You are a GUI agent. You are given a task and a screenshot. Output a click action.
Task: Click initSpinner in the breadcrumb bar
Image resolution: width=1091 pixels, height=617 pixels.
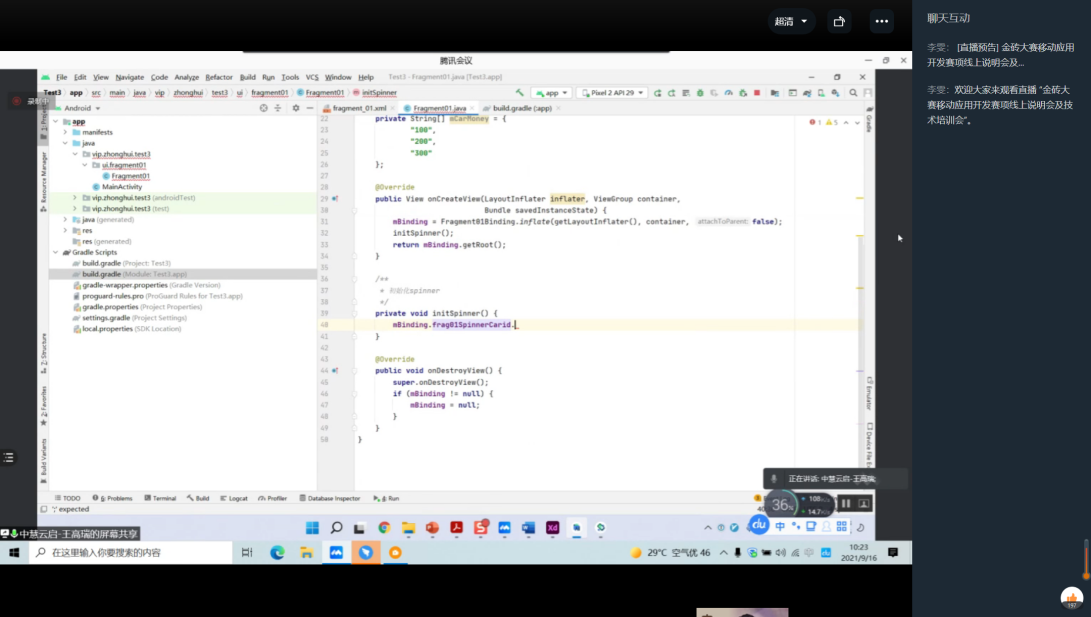click(379, 93)
